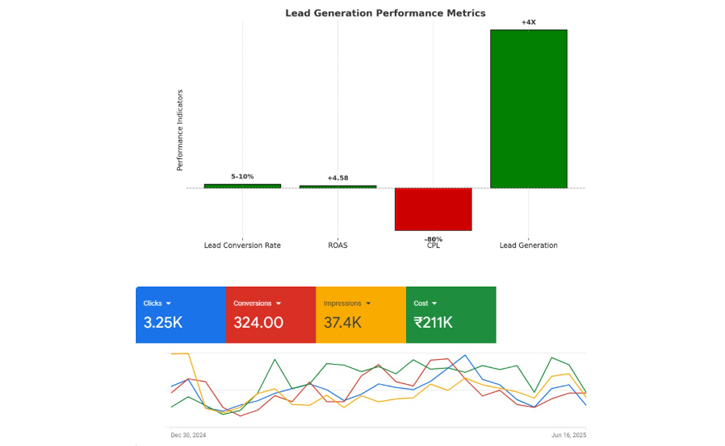Select the 3.25K value in the blue card
725x446 pixels.
(162, 323)
